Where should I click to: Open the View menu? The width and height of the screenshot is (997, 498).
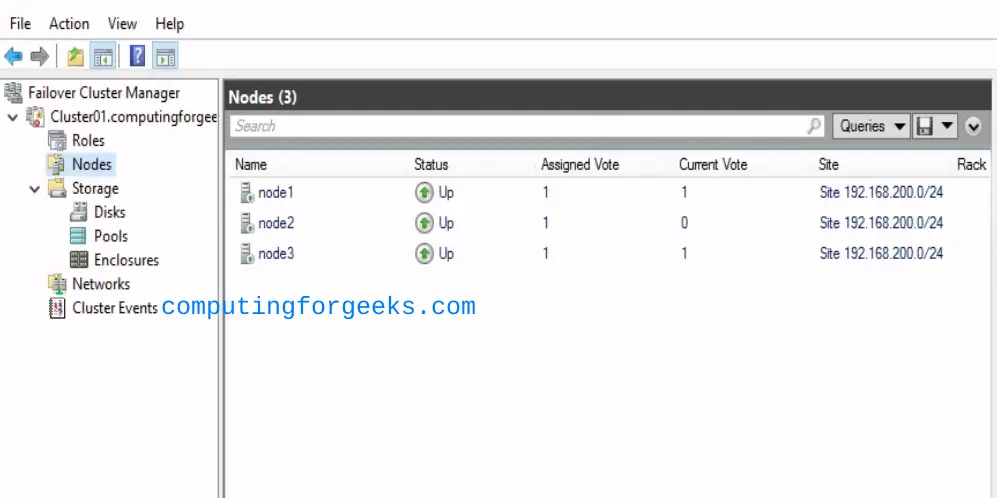point(122,24)
